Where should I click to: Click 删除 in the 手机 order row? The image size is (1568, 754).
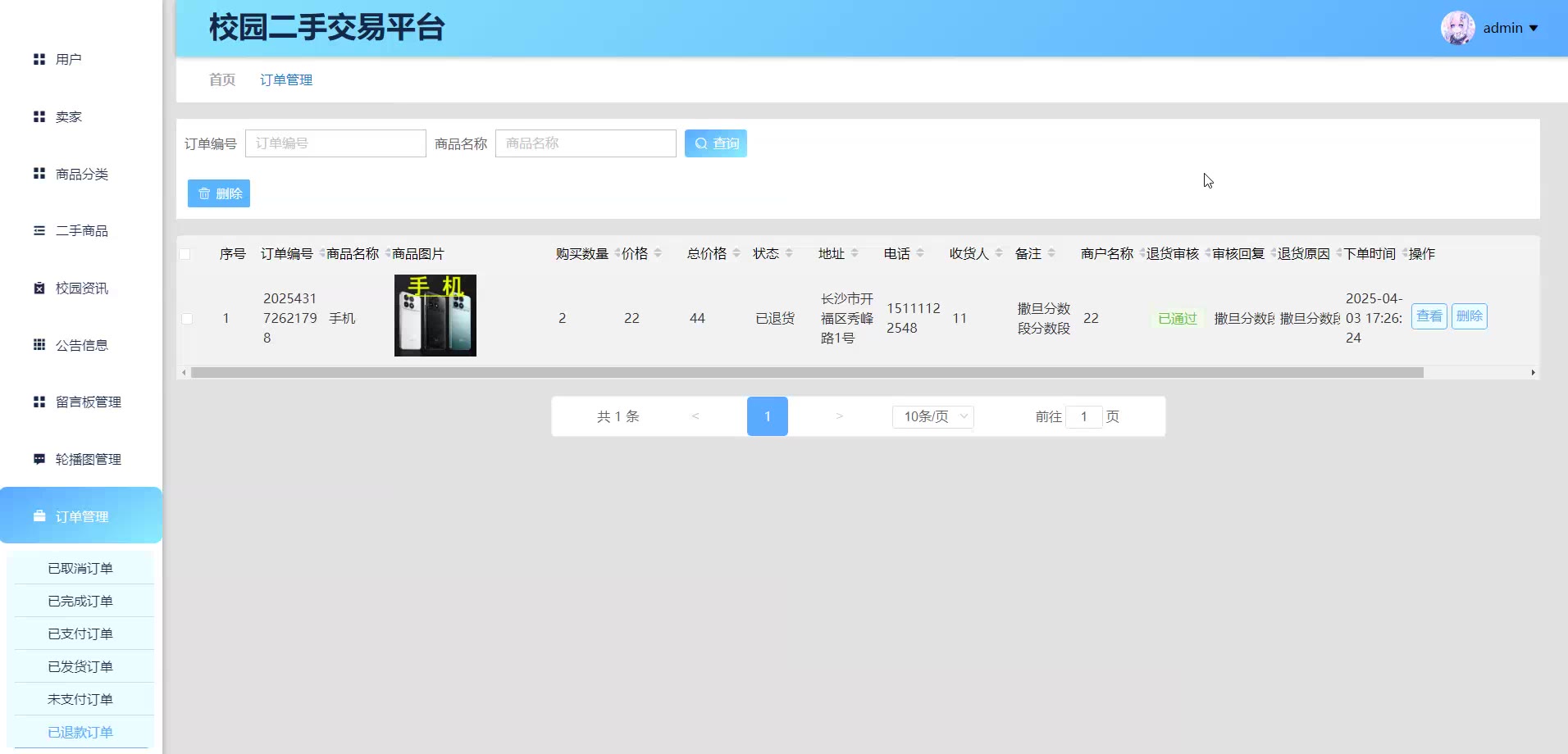tap(1470, 316)
